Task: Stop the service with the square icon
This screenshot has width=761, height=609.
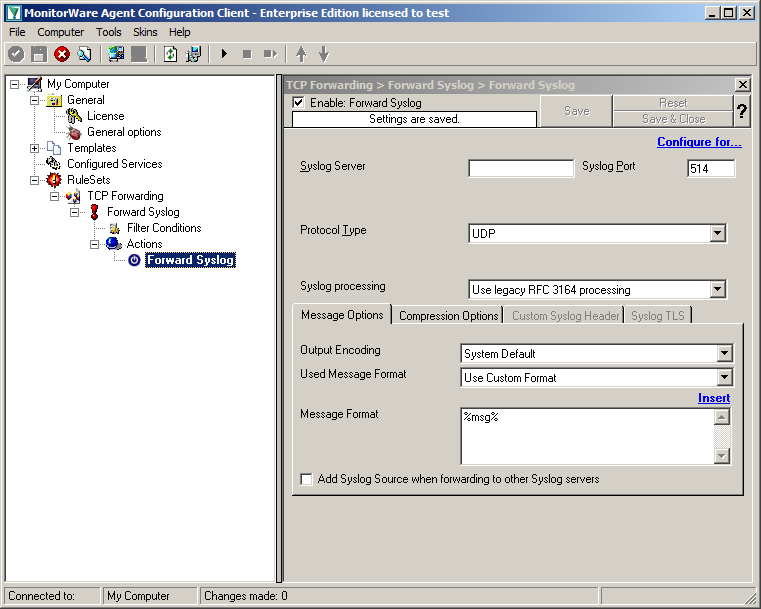Action: 247,54
